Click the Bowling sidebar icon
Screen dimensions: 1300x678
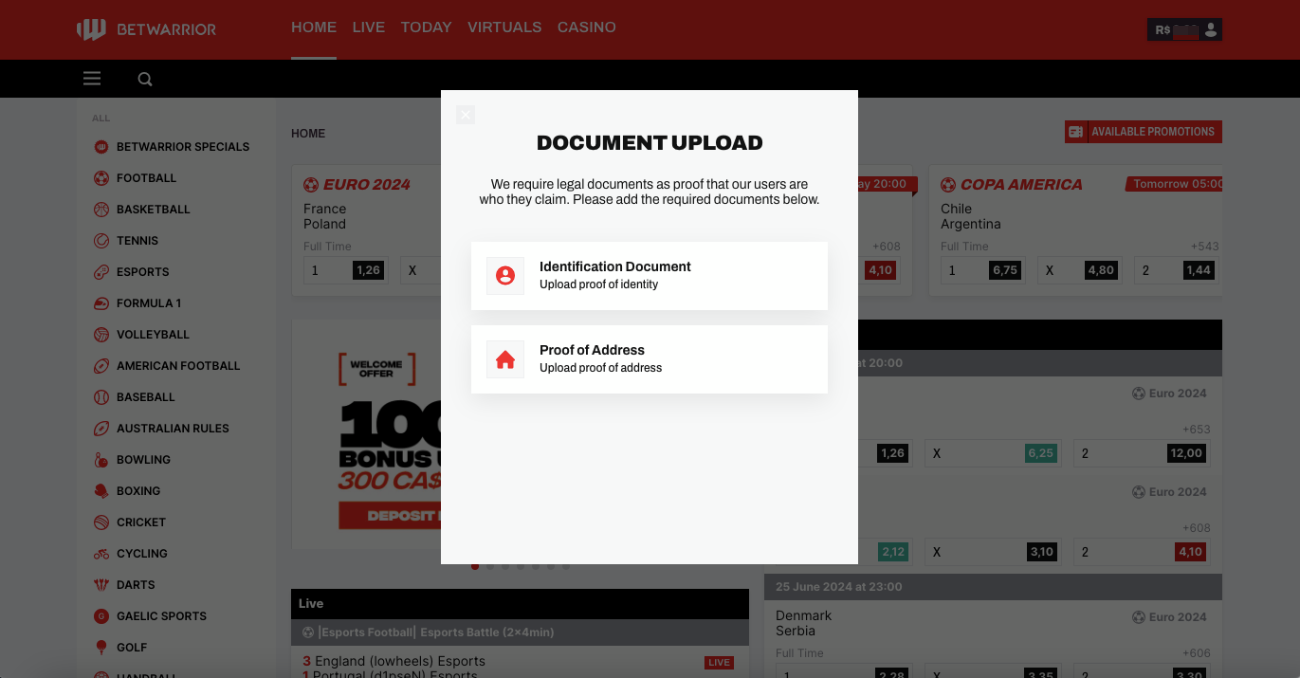pyautogui.click(x=101, y=460)
